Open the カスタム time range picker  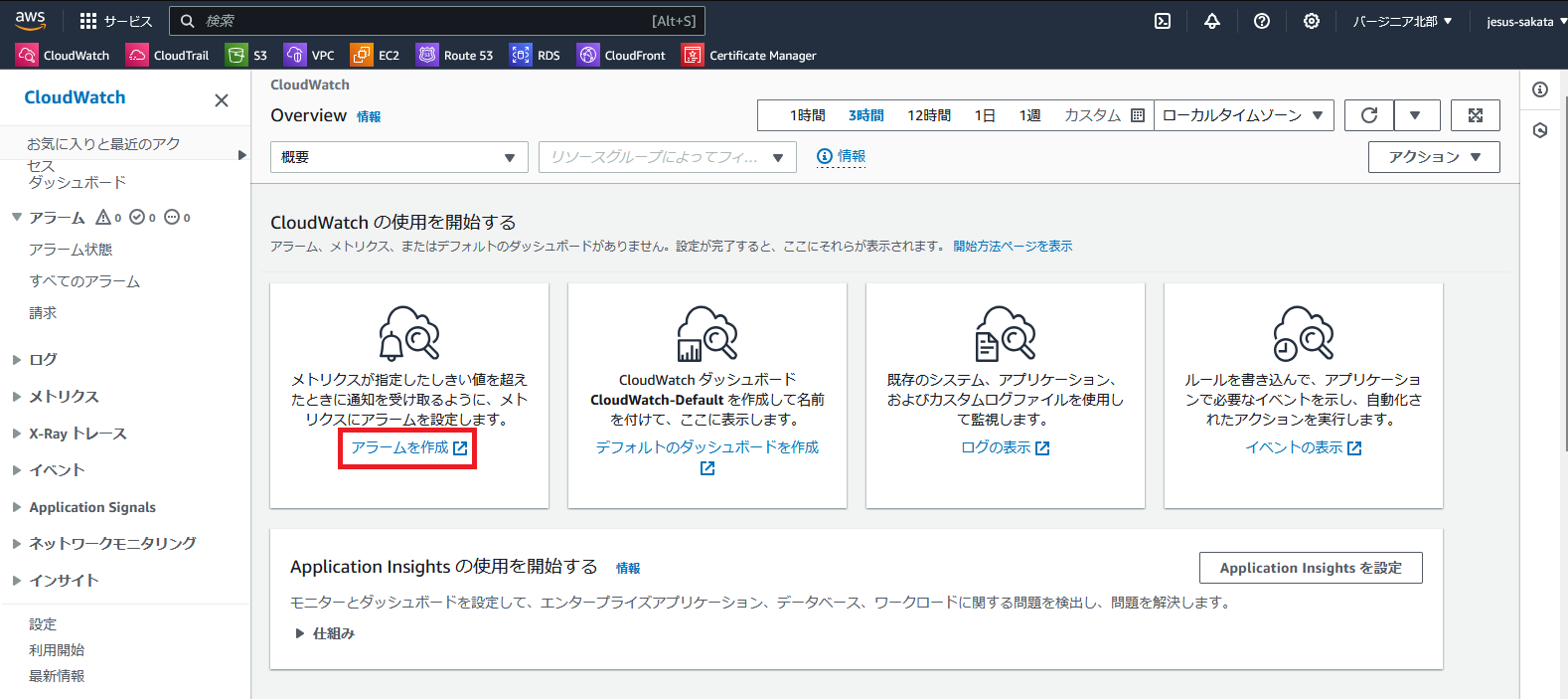1104,115
